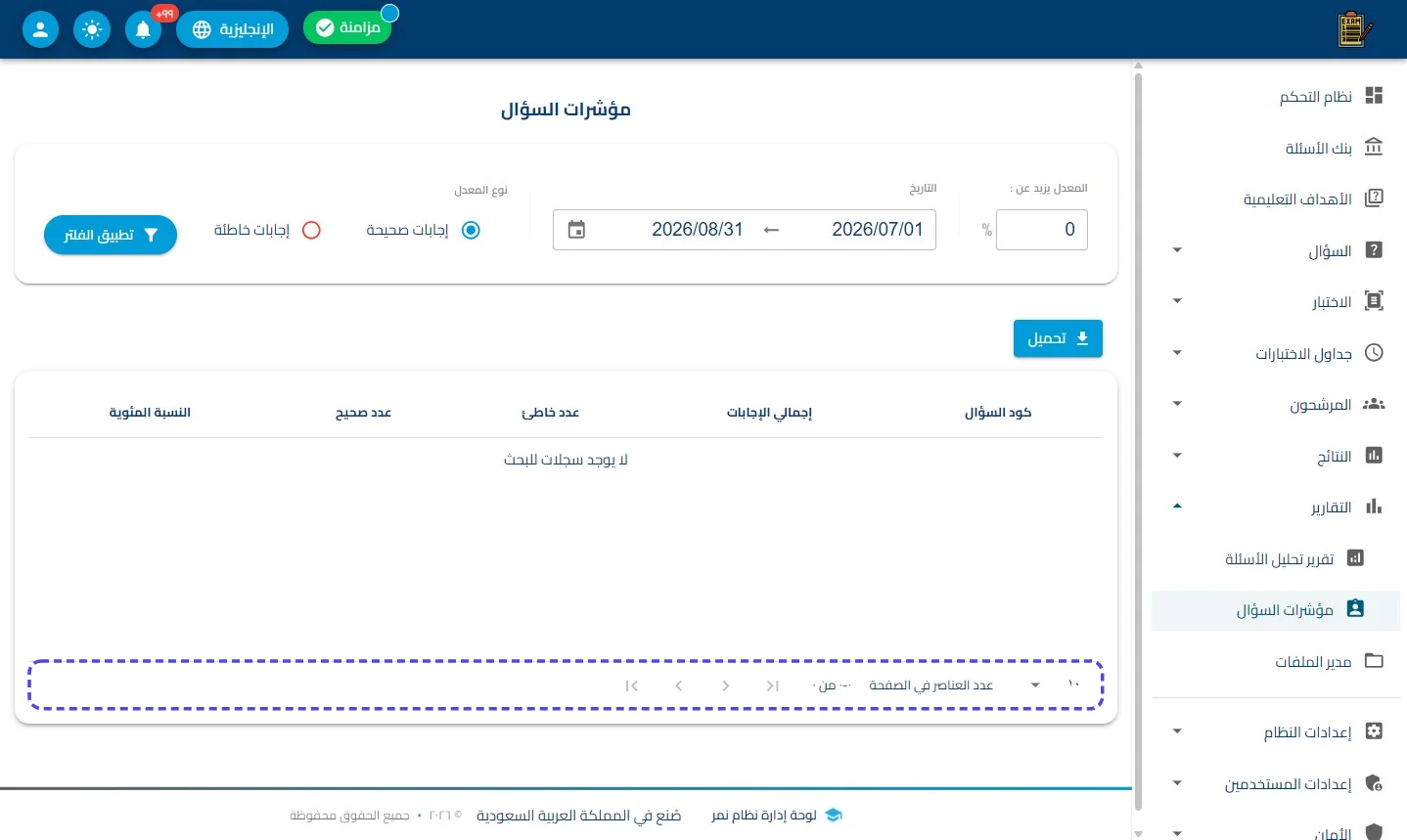Select the إجابات خاطئة radio button
This screenshot has height=840, width=1407.
click(x=311, y=231)
